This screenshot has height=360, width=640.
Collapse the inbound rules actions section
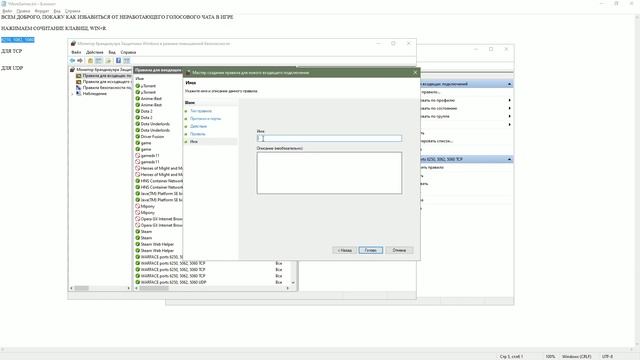pos(509,84)
